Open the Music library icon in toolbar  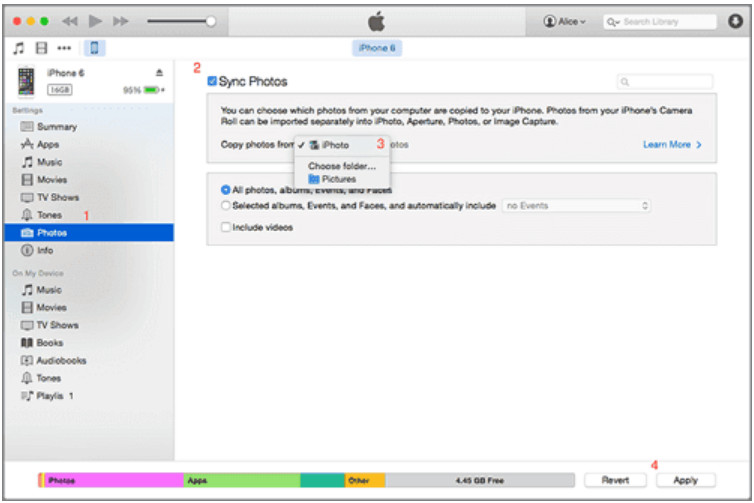[x=19, y=48]
